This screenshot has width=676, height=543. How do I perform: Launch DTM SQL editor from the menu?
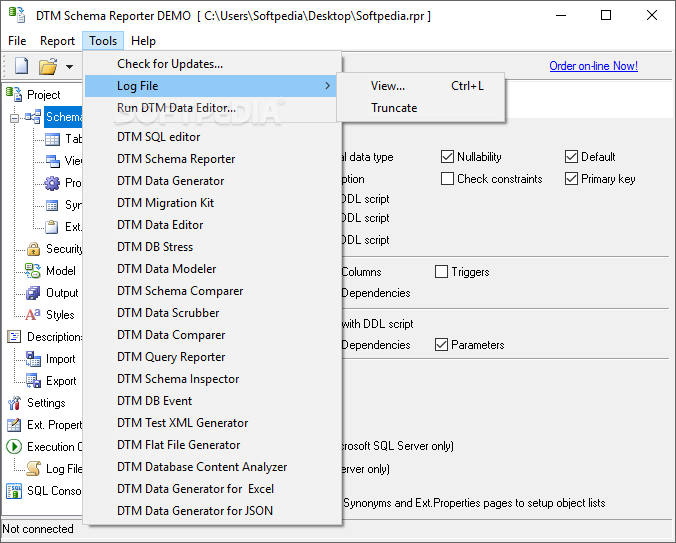coord(210,137)
